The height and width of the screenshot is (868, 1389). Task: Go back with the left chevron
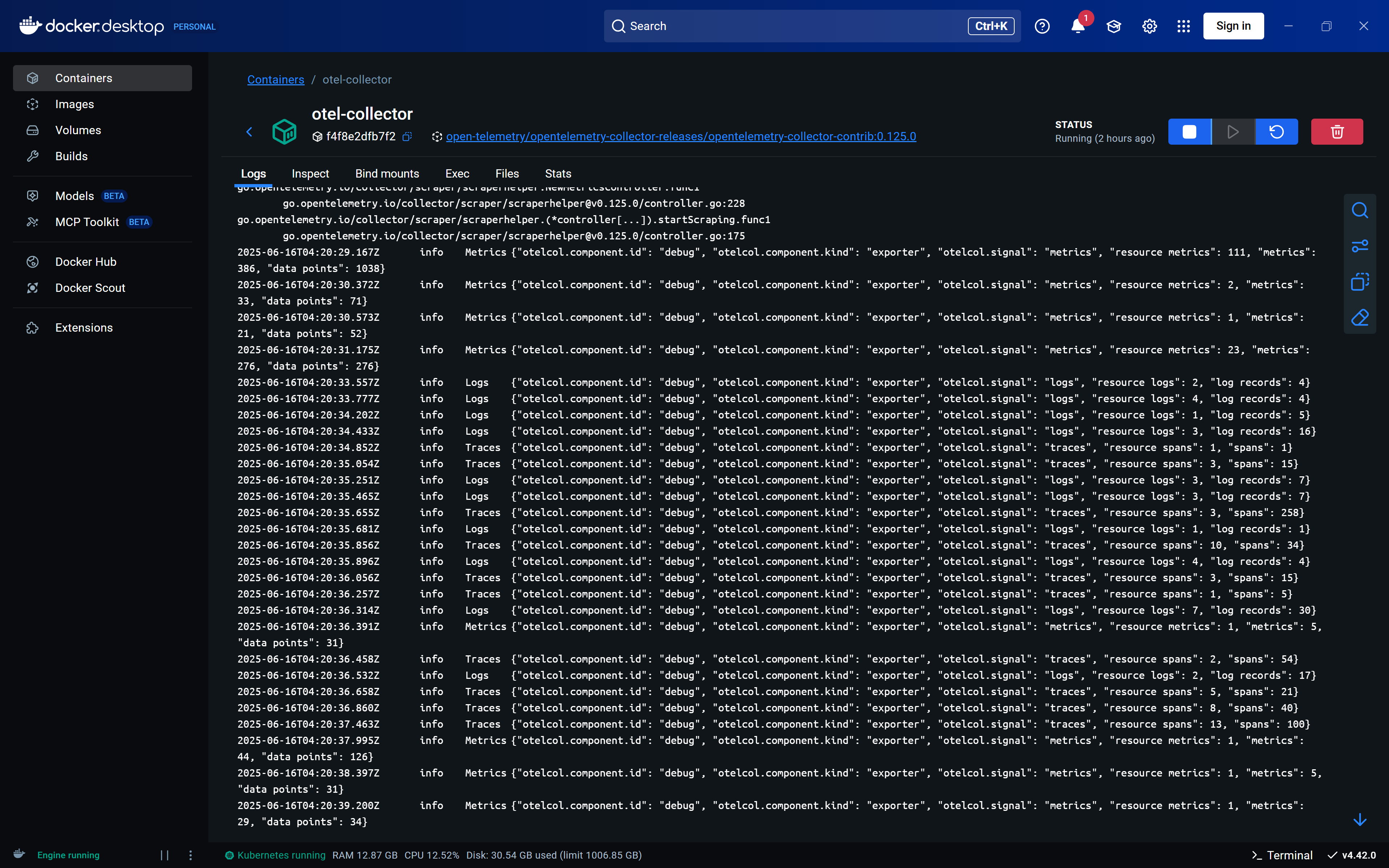pos(249,131)
